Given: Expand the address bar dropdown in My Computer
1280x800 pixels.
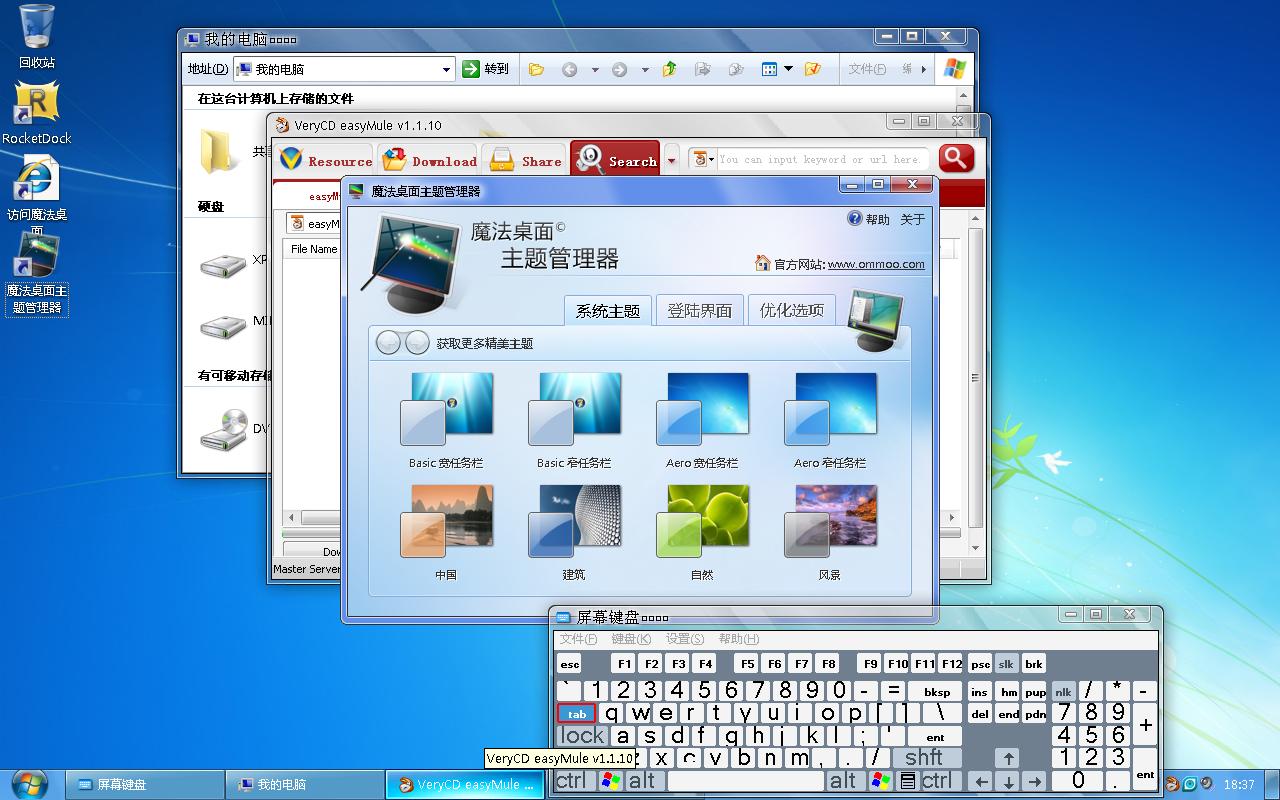Looking at the screenshot, I should click(446, 69).
